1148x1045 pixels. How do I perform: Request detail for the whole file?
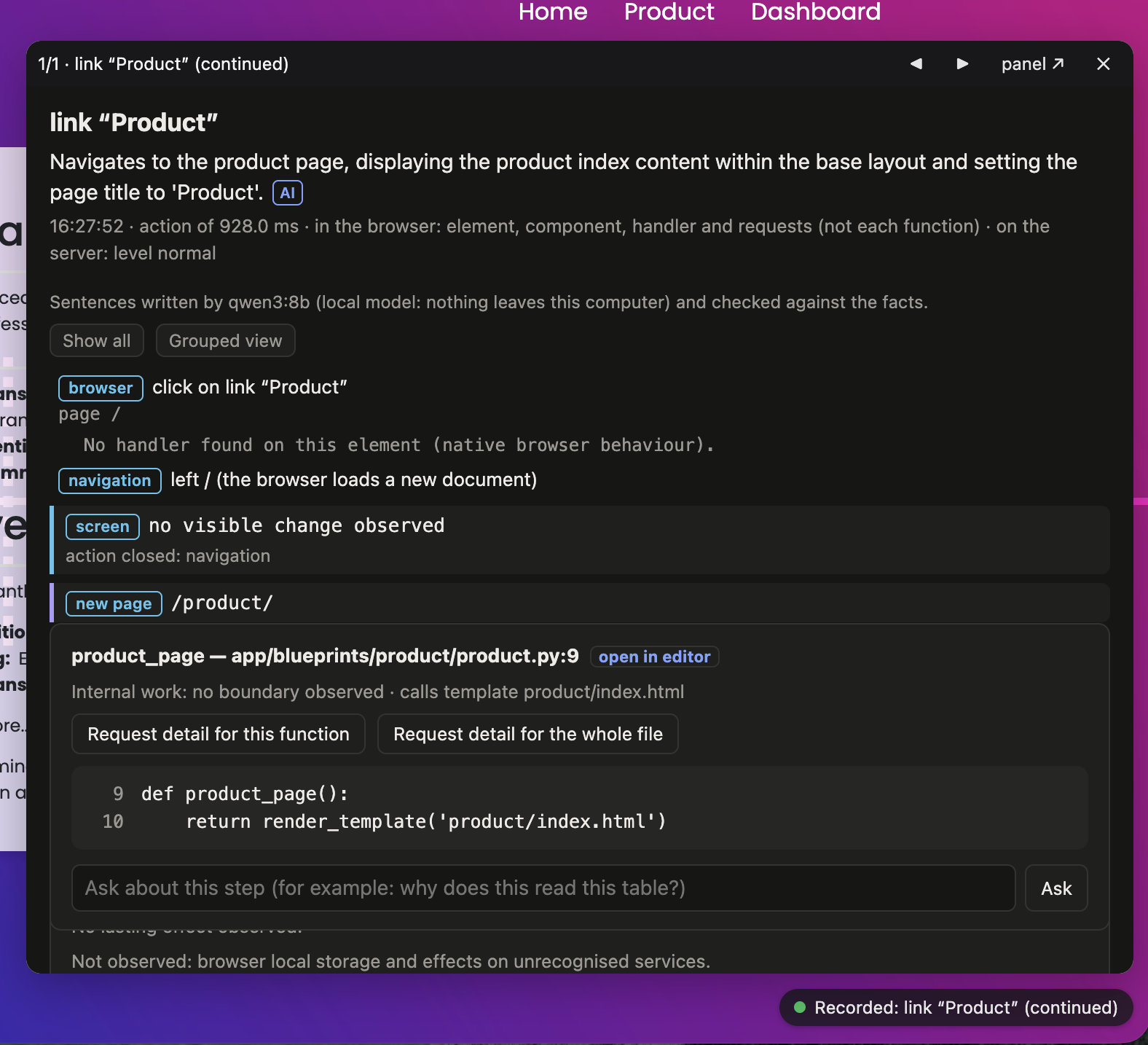(x=528, y=734)
